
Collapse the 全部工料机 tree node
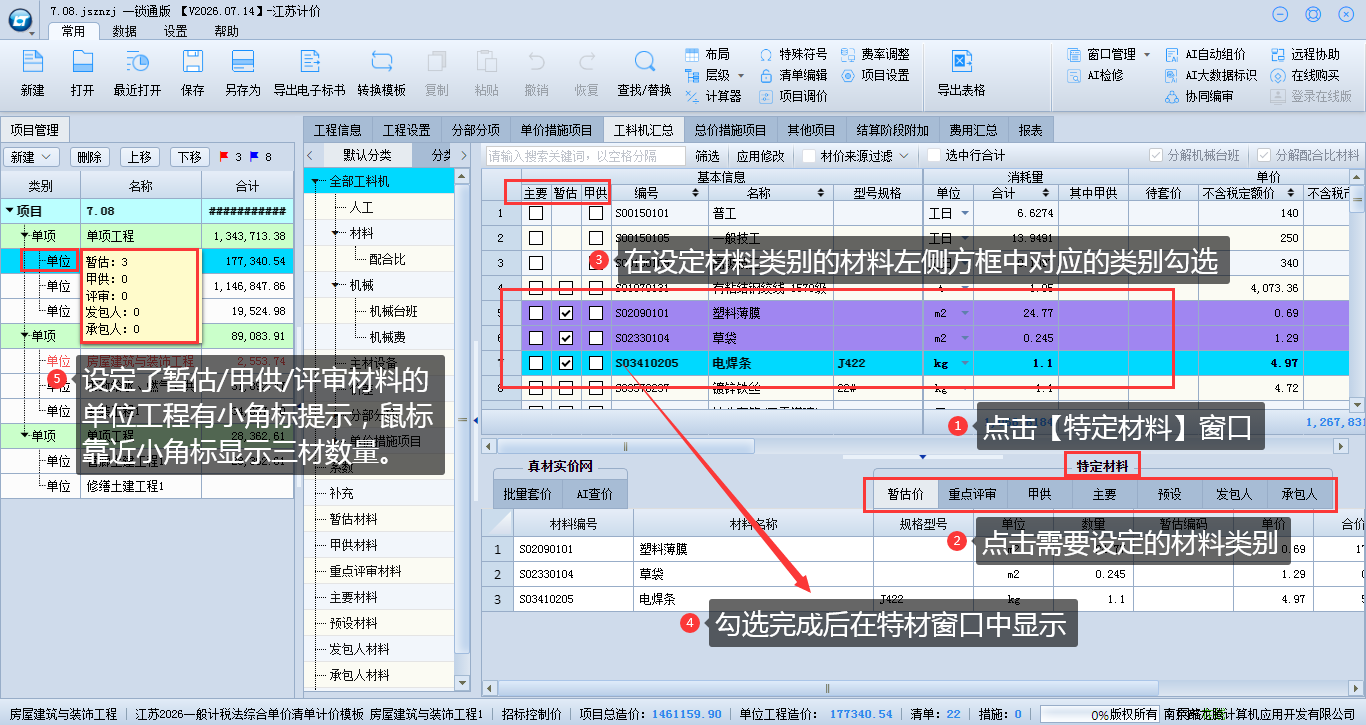pyautogui.click(x=314, y=181)
